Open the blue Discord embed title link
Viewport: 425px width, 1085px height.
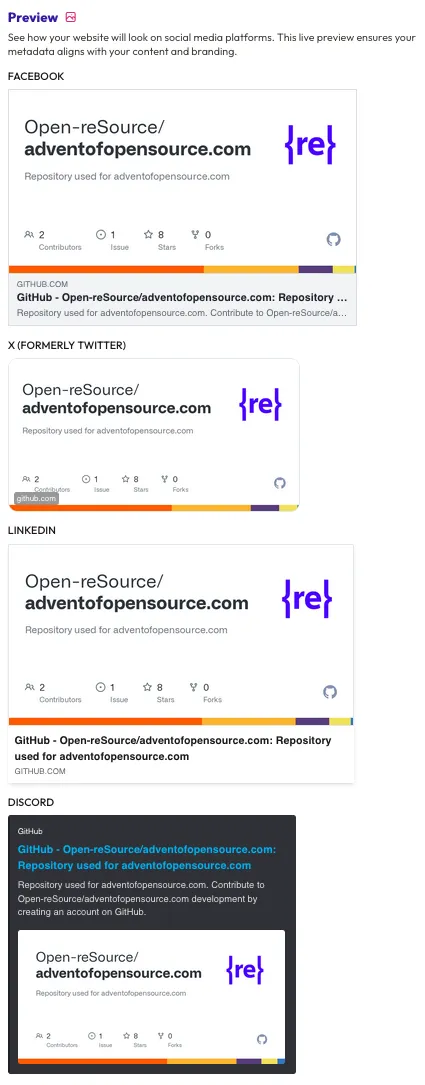point(147,857)
